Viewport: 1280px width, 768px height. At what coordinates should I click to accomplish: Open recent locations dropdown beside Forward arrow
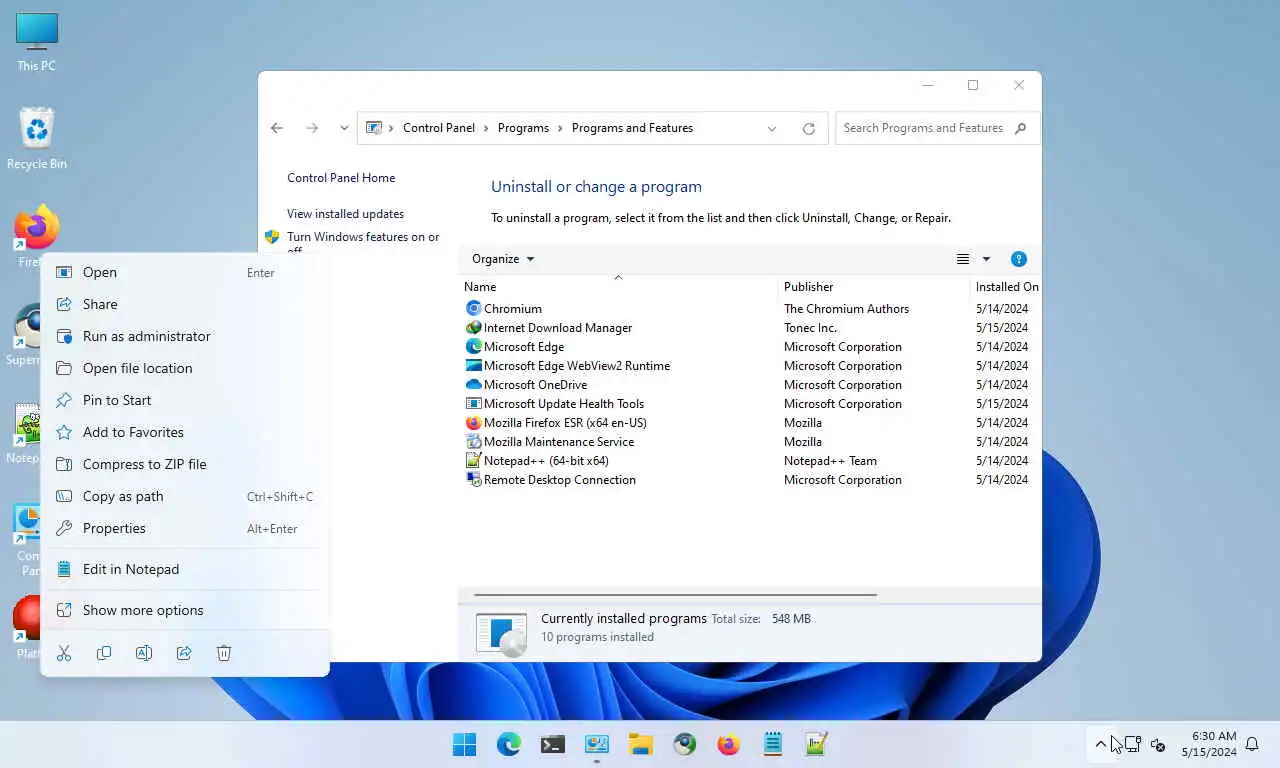pyautogui.click(x=344, y=128)
